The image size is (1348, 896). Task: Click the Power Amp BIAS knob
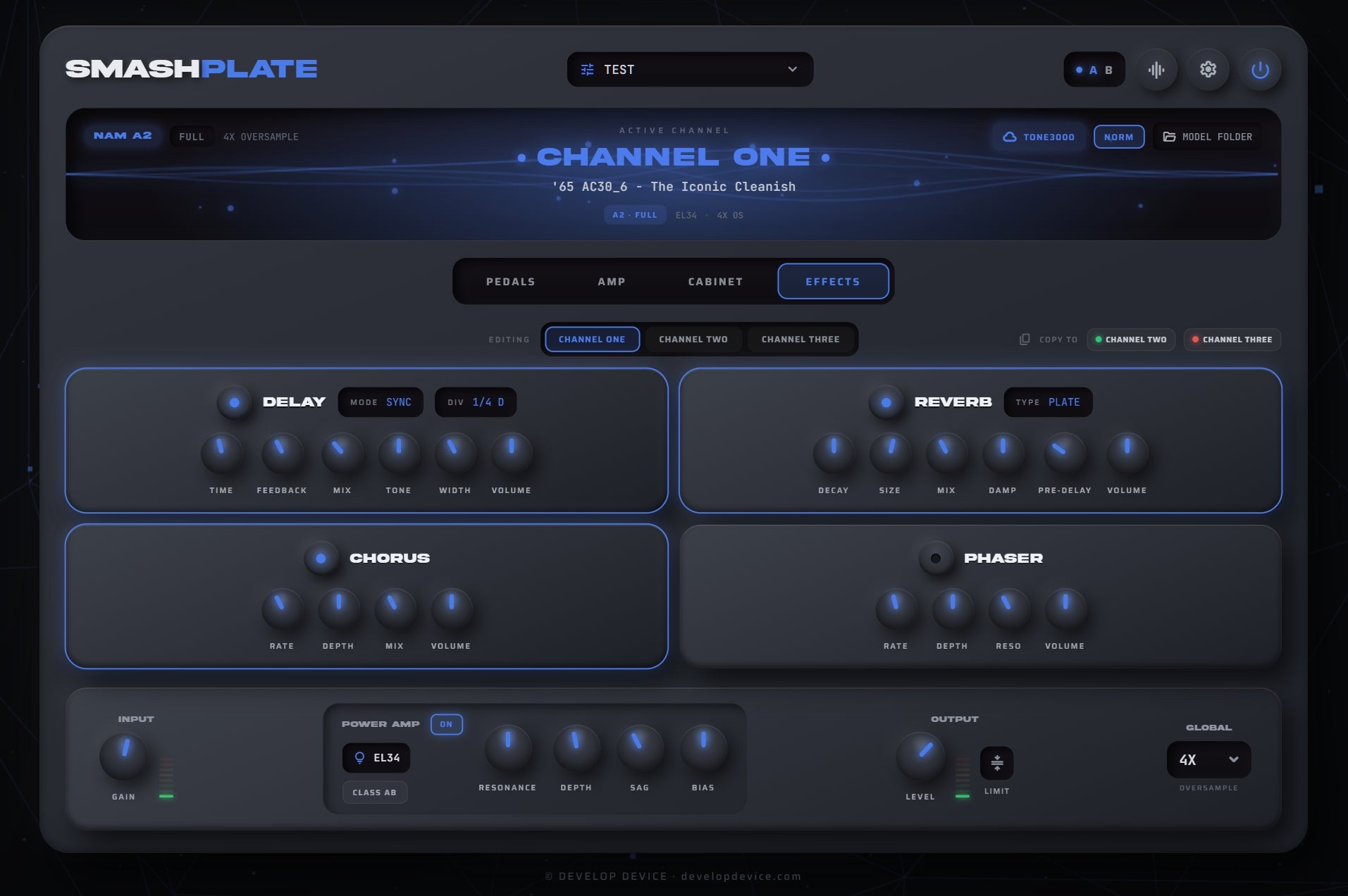[703, 748]
